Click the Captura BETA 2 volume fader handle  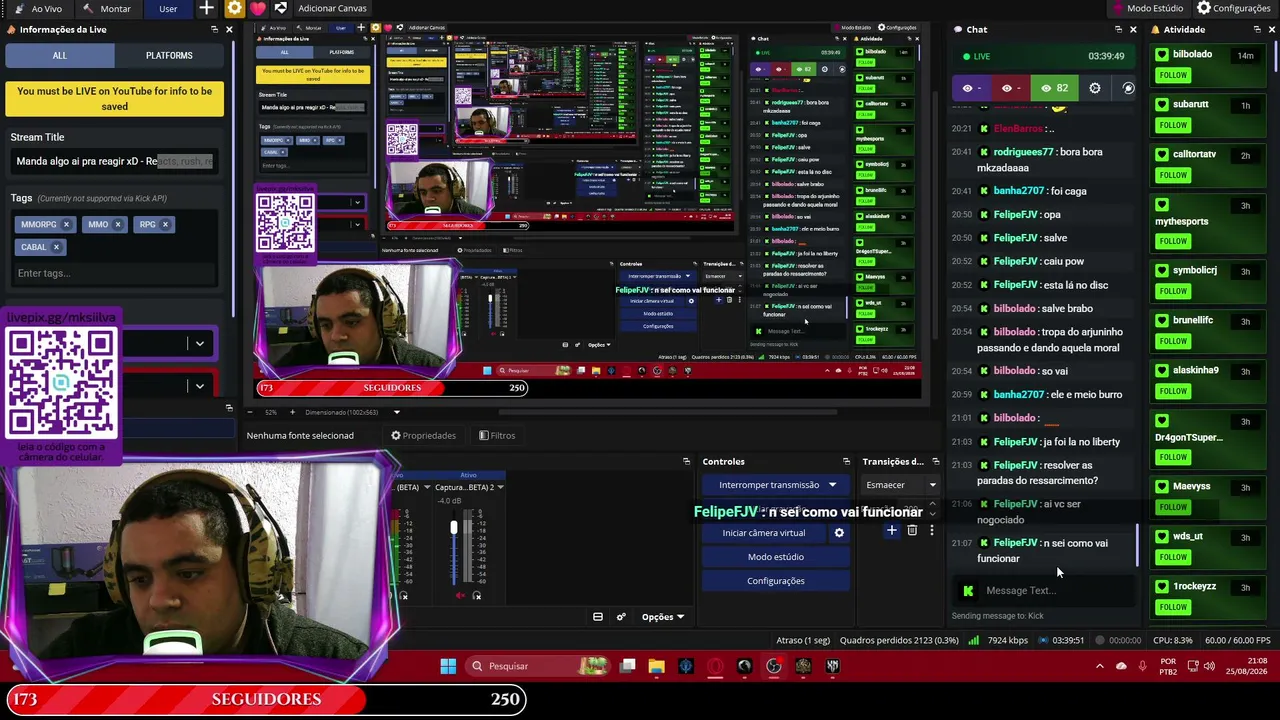453,527
